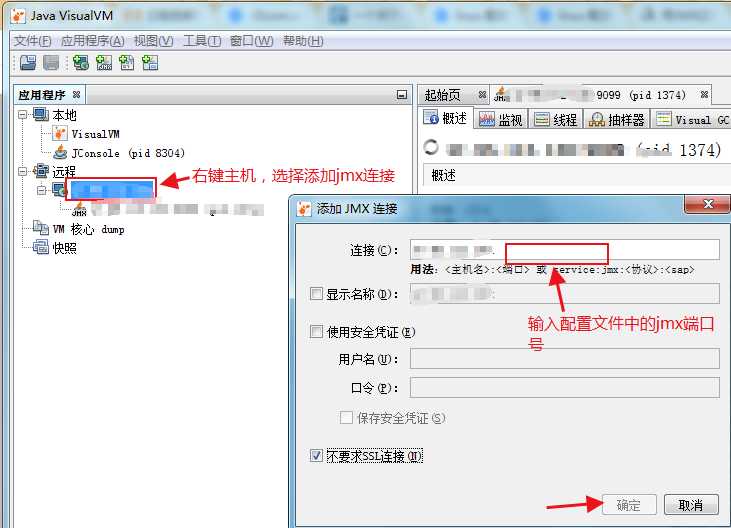
Task: Enable the 使用安全凭证 checkbox
Action: tap(316, 331)
